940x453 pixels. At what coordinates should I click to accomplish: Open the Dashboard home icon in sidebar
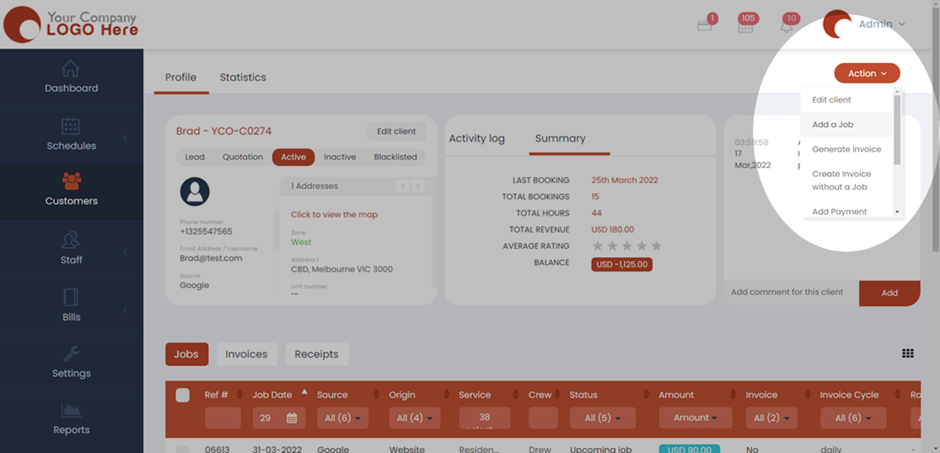tap(70, 69)
